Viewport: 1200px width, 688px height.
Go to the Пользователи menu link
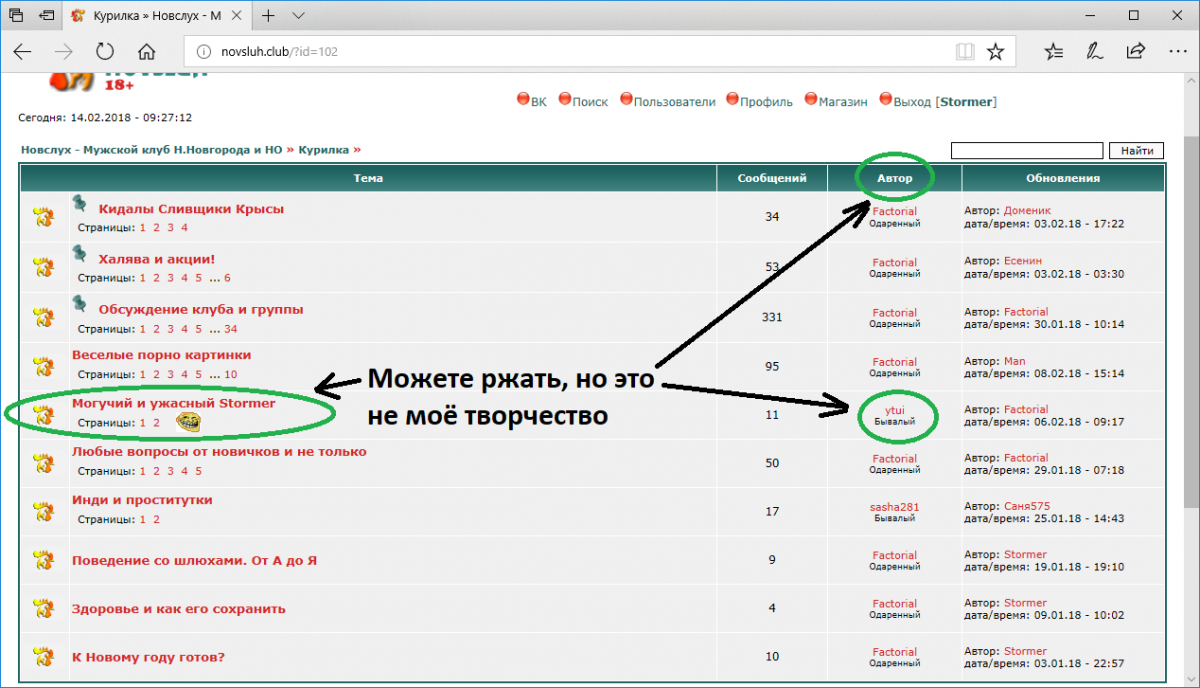click(x=674, y=101)
